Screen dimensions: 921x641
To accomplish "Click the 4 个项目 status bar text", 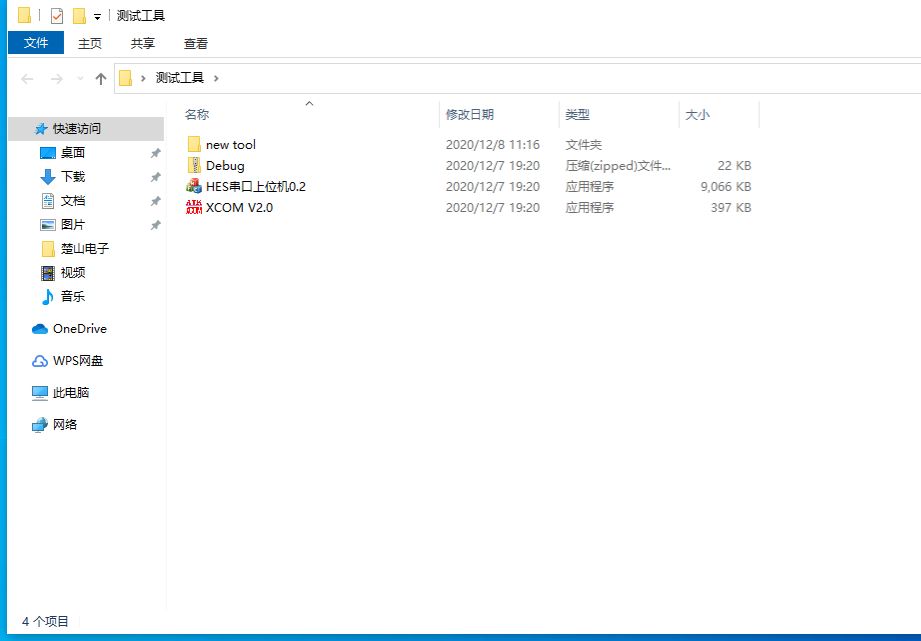I will pos(45,622).
